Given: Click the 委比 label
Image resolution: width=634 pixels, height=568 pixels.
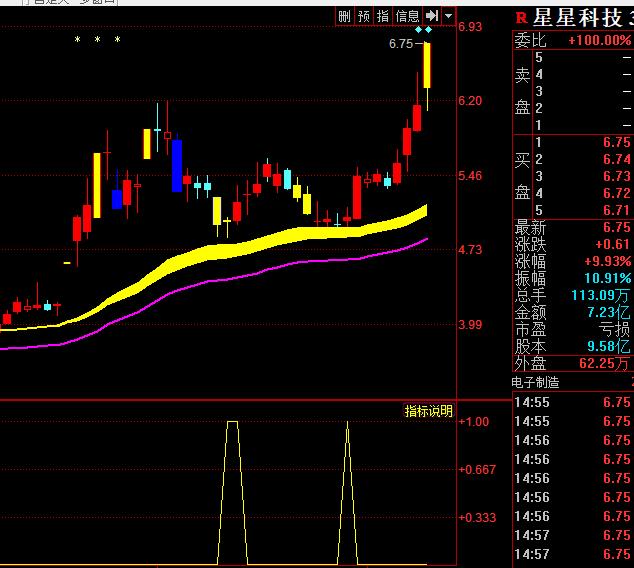Looking at the screenshot, I should 530,40.
